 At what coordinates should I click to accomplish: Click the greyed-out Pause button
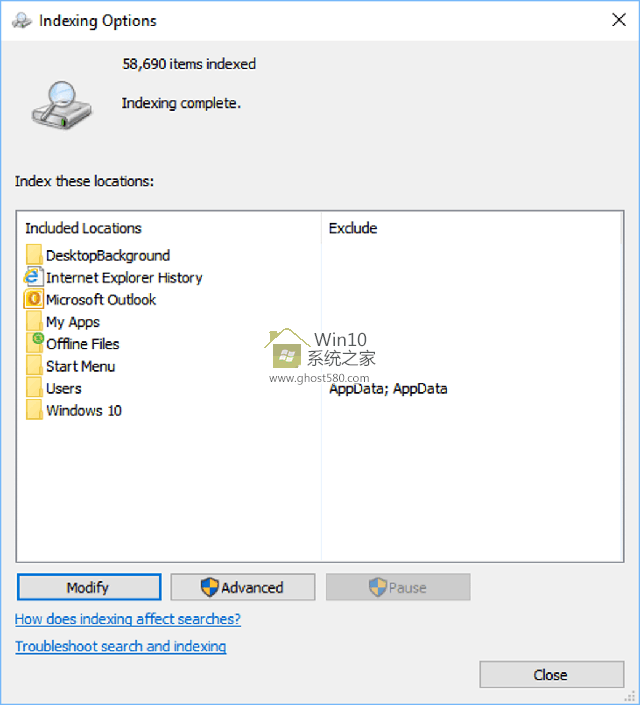point(398,587)
